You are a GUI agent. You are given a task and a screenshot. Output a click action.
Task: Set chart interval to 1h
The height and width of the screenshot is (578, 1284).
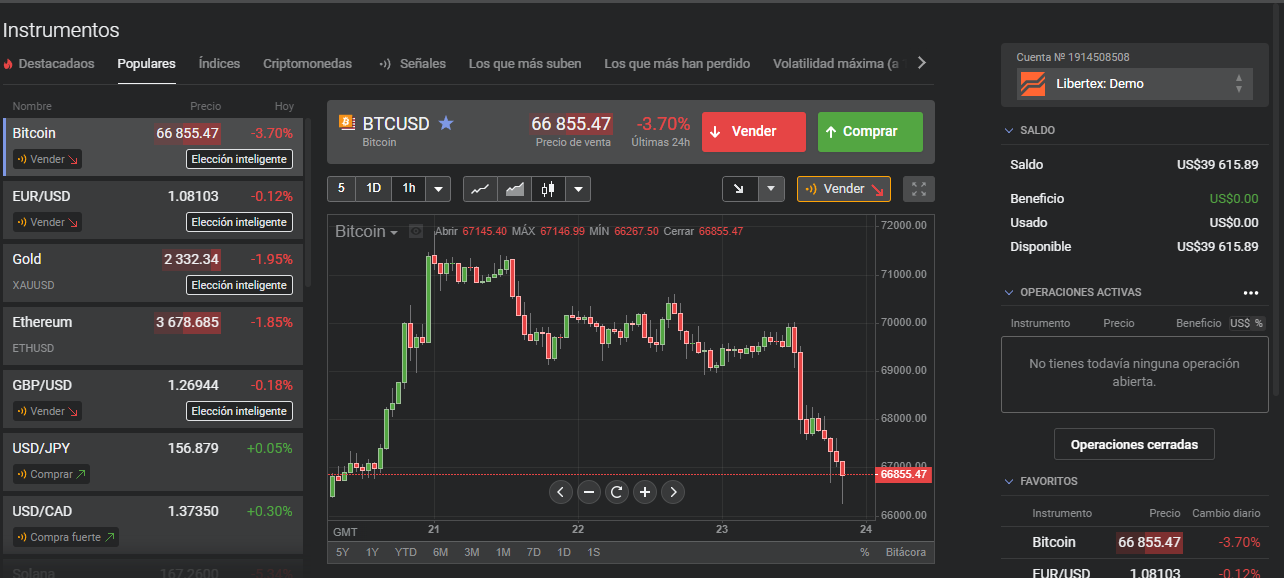coord(408,188)
